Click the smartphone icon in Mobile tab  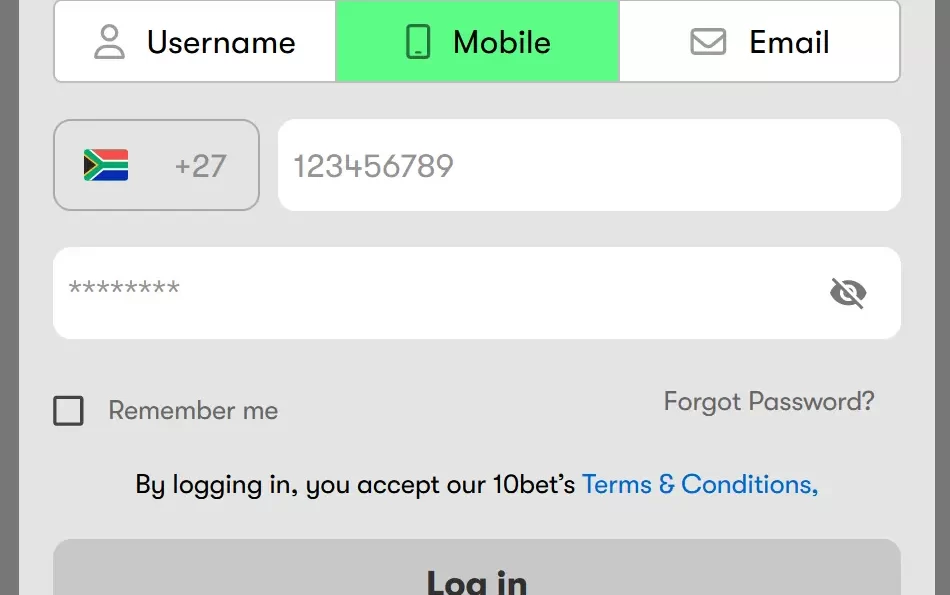[418, 42]
